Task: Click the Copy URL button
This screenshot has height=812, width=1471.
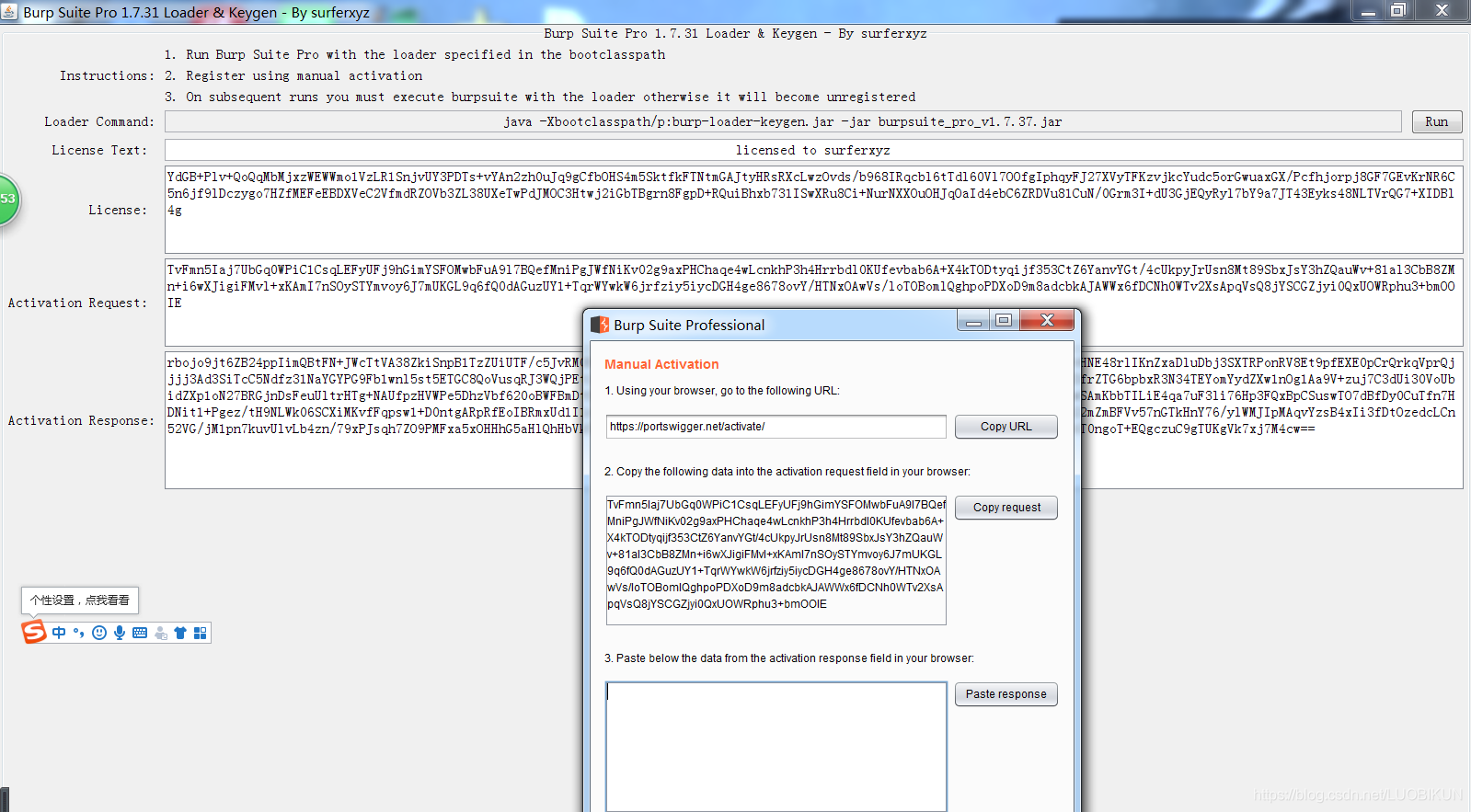Action: tap(1006, 427)
